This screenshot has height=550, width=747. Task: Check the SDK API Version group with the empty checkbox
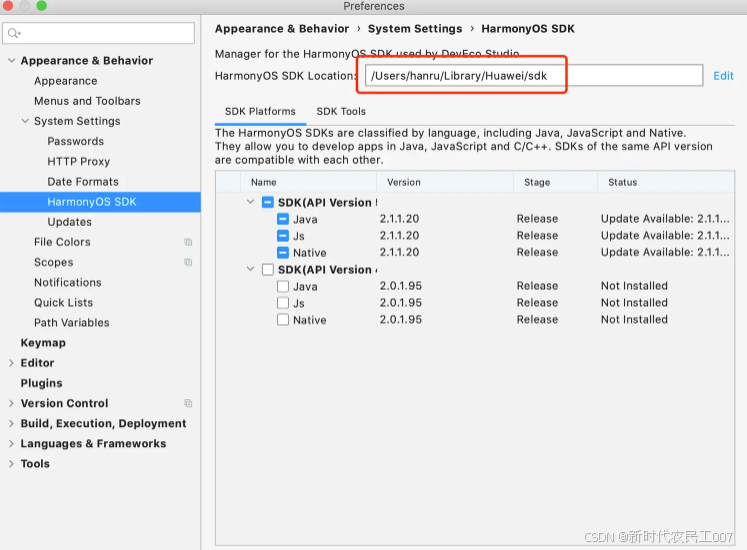[268, 270]
